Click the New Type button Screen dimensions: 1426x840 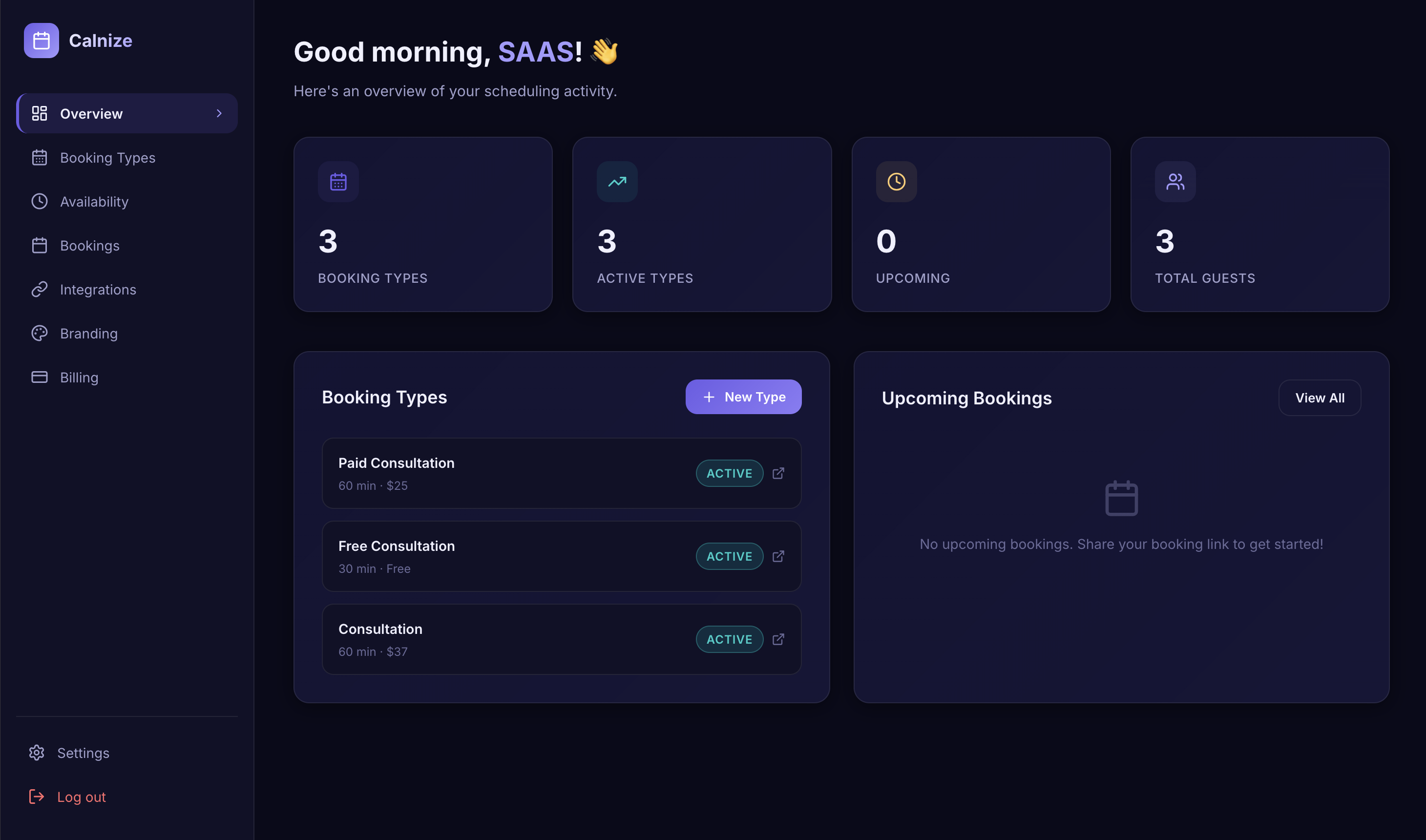744,397
